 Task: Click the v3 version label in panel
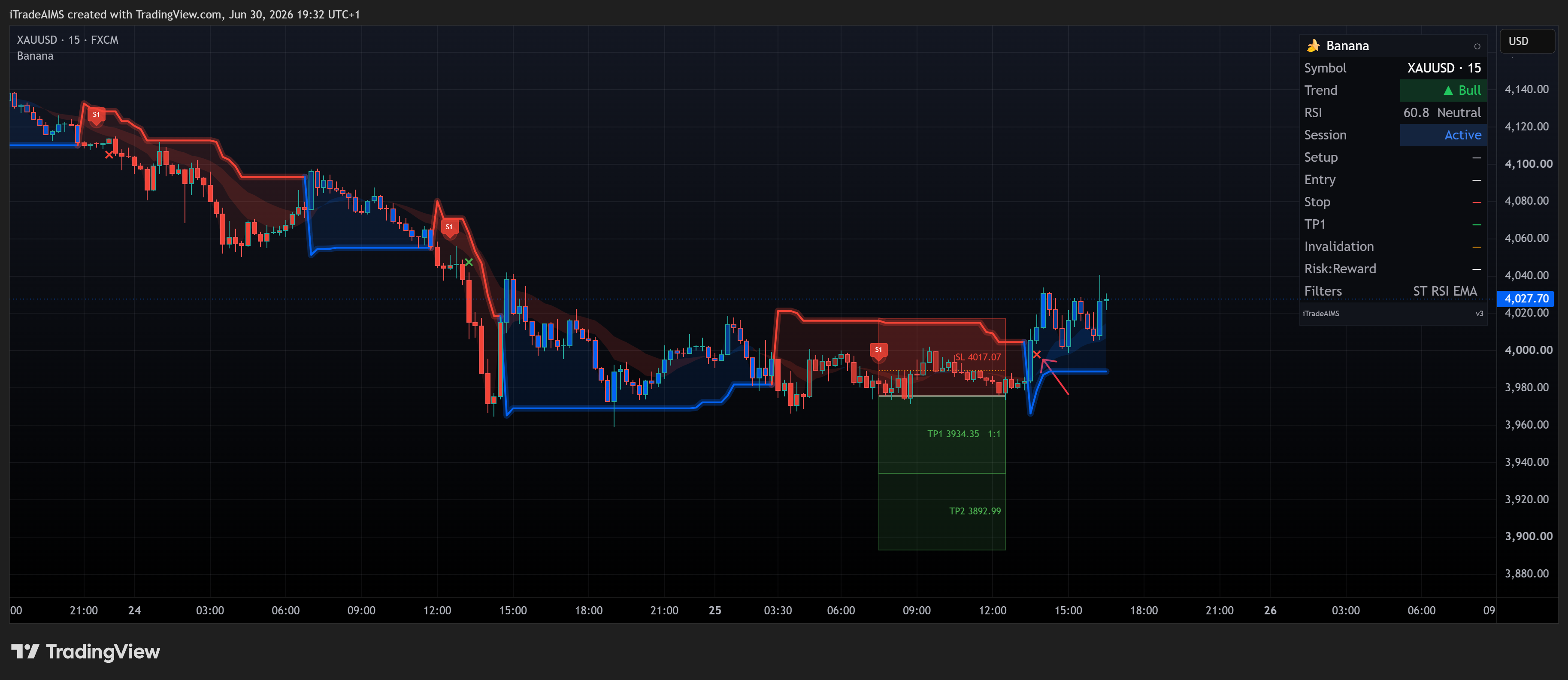(x=1479, y=314)
